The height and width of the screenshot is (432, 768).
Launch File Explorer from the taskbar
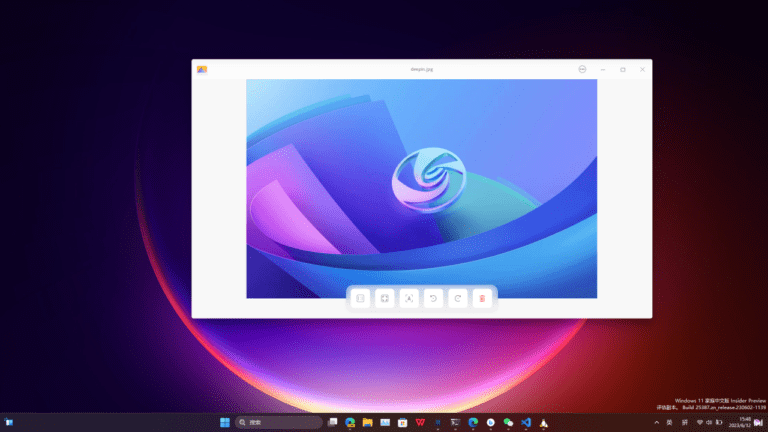(x=367, y=423)
